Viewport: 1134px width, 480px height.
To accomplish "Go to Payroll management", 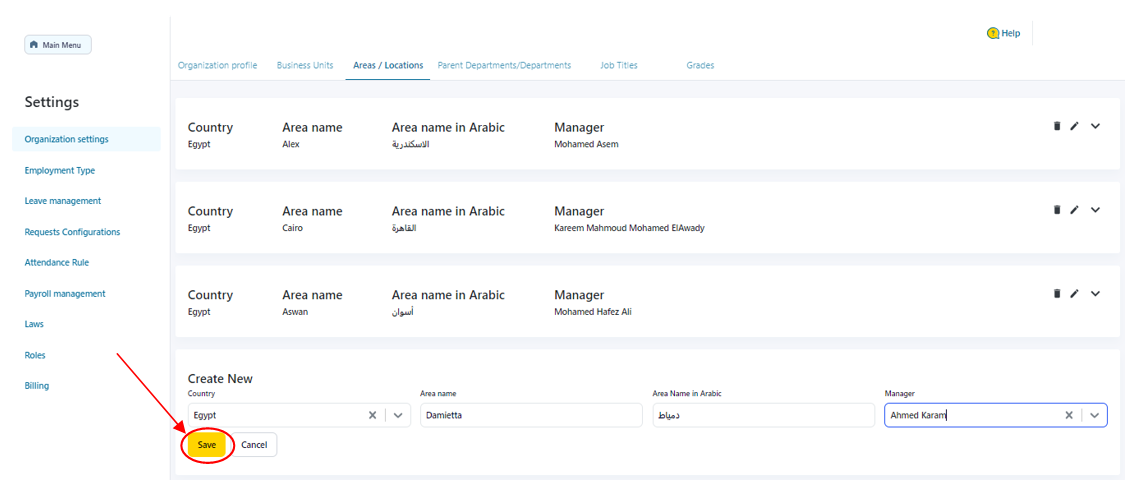I will [x=65, y=293].
